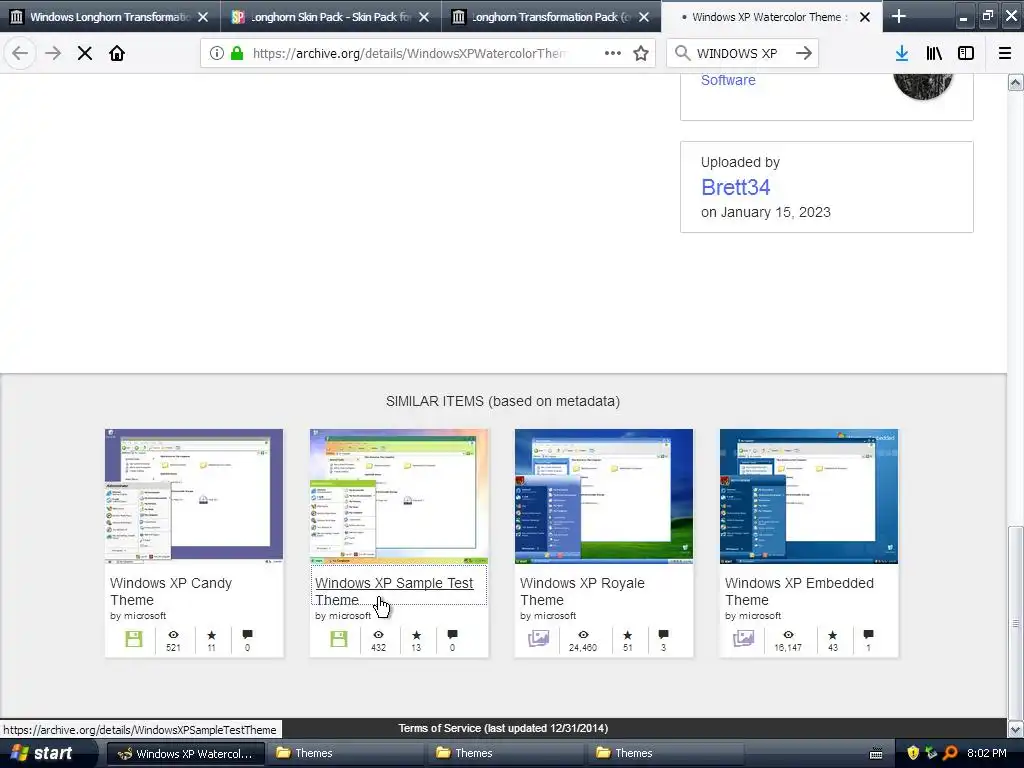The width and height of the screenshot is (1024, 768).
Task: Select the Windows XP Watercolor Theme tab
Action: (772, 17)
